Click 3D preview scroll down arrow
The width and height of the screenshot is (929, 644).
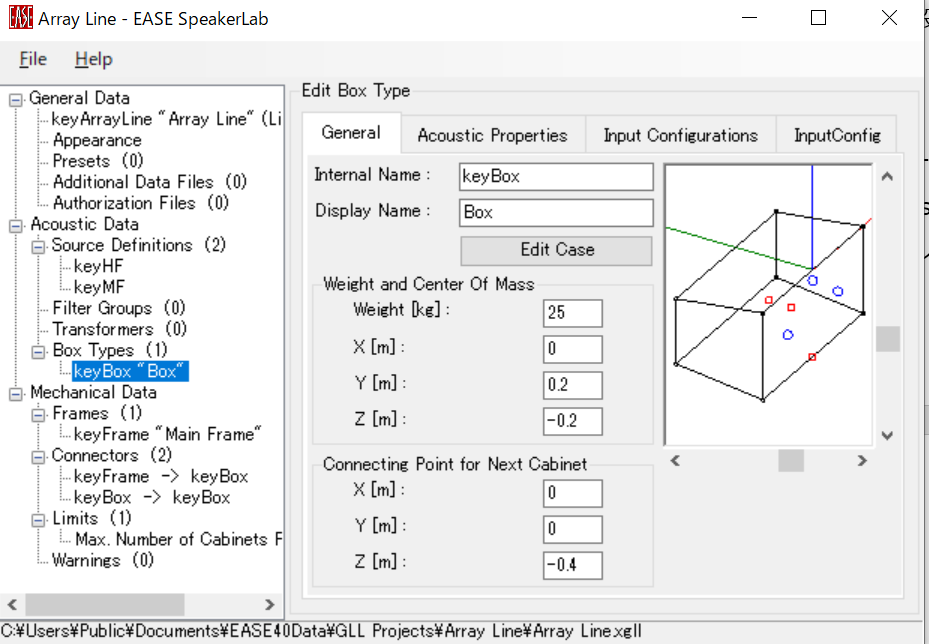(887, 435)
